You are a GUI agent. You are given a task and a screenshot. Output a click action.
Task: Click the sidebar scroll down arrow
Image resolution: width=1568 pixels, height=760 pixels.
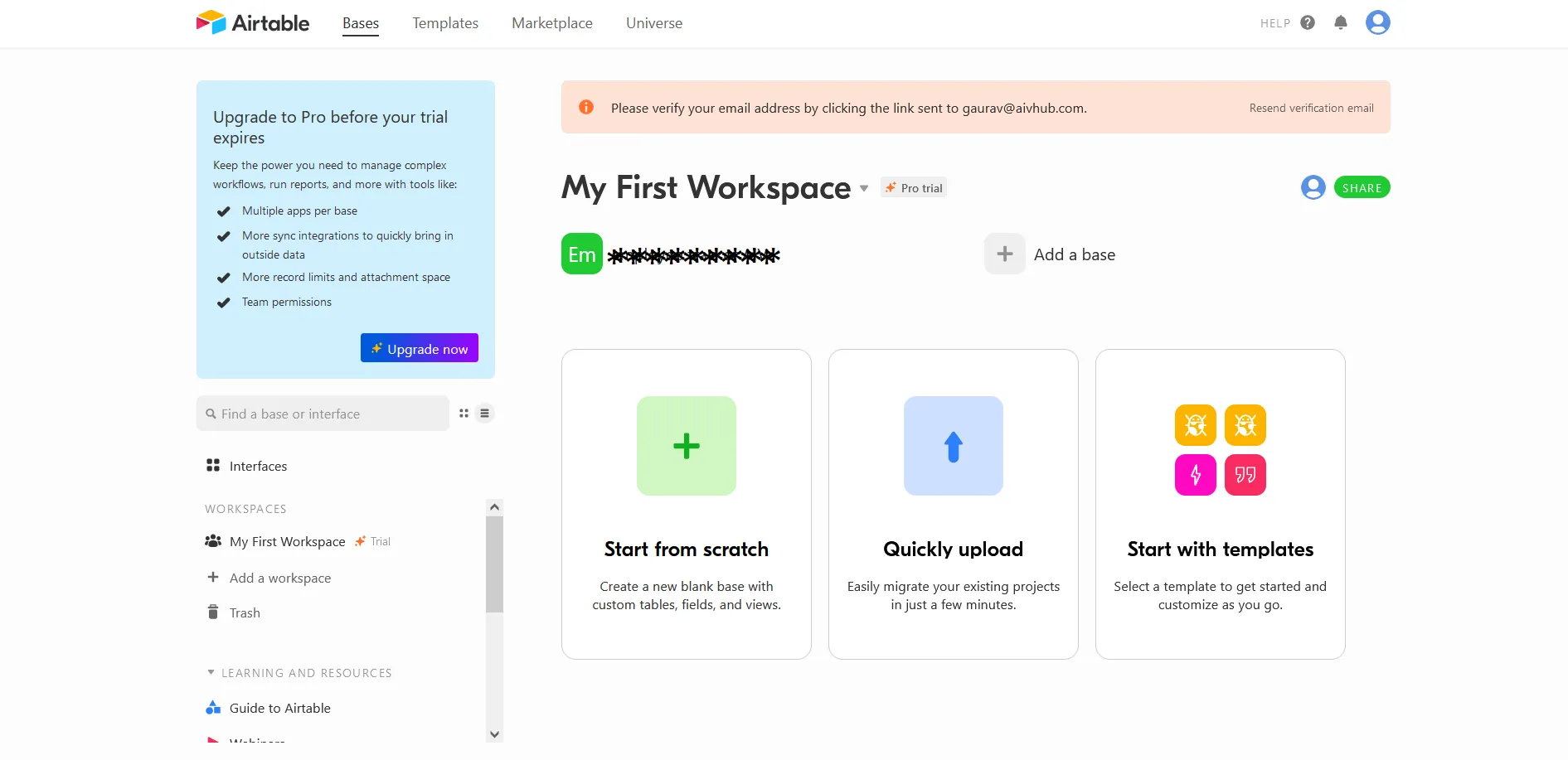coord(495,734)
